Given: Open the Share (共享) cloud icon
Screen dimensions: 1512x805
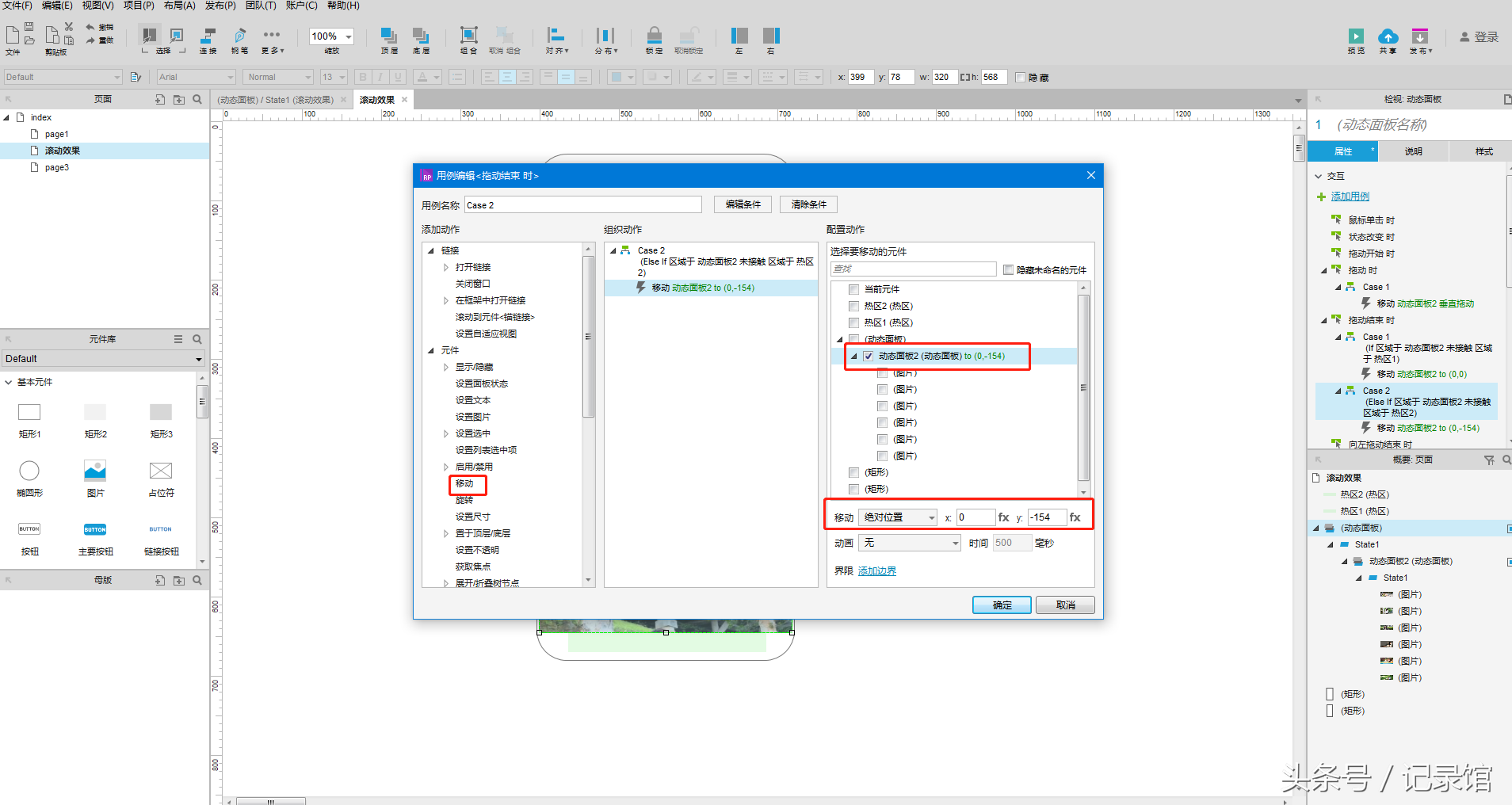Looking at the screenshot, I should [x=1388, y=36].
